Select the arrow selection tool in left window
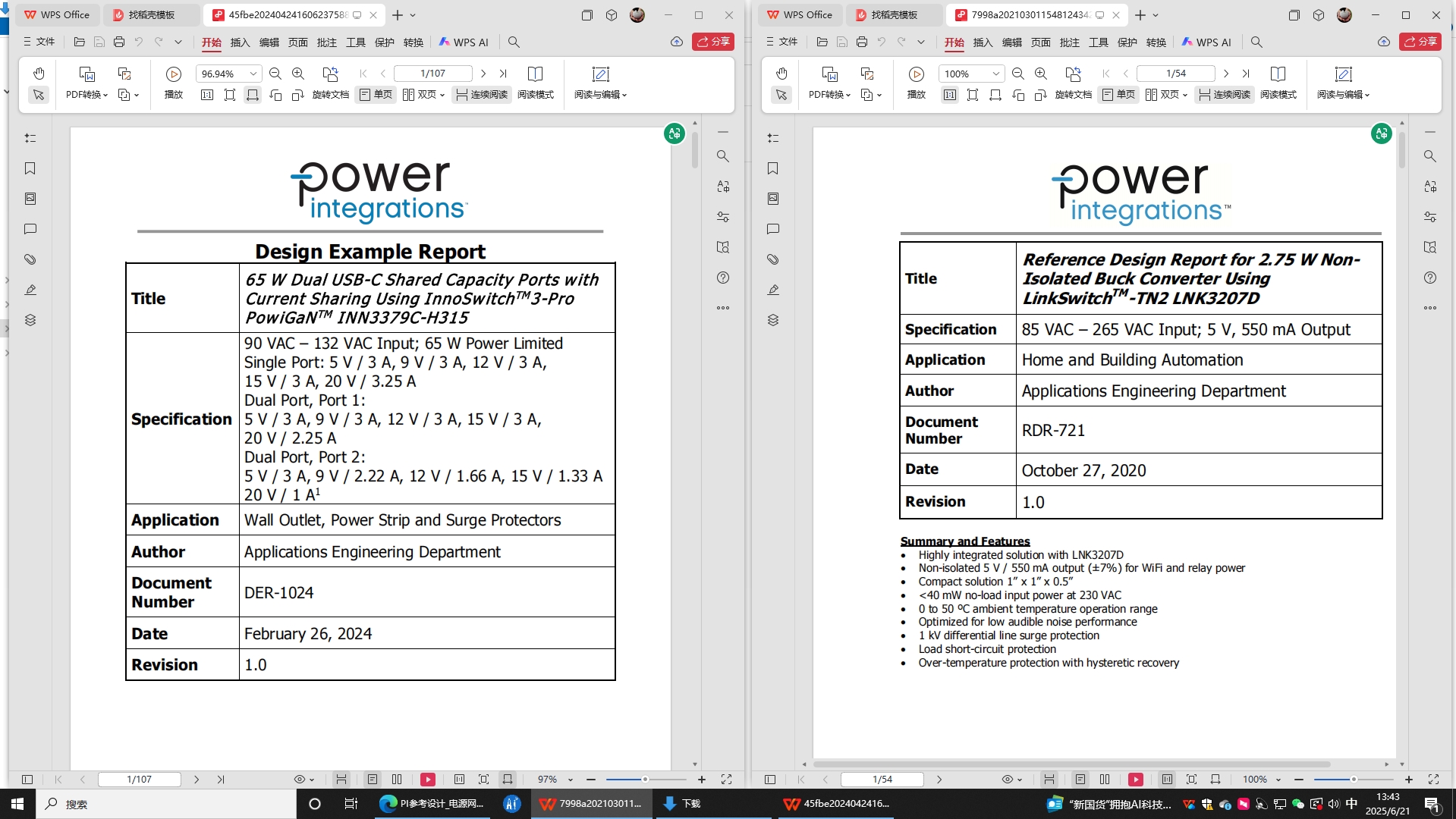 click(x=39, y=95)
